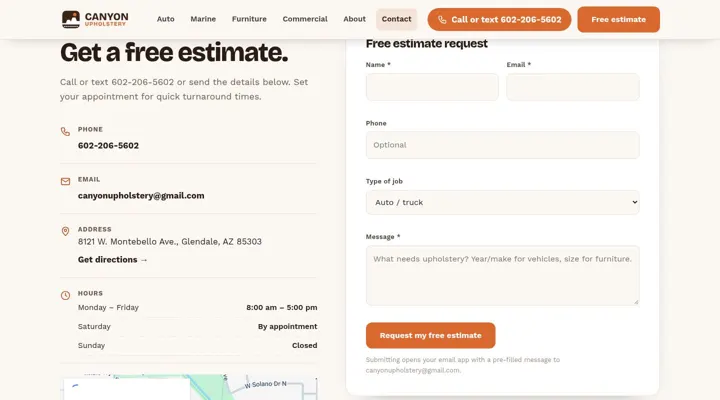Screen dimensions: 720x400
Task: Click the envelope icon beside EMAIL label
Action: 65,181
